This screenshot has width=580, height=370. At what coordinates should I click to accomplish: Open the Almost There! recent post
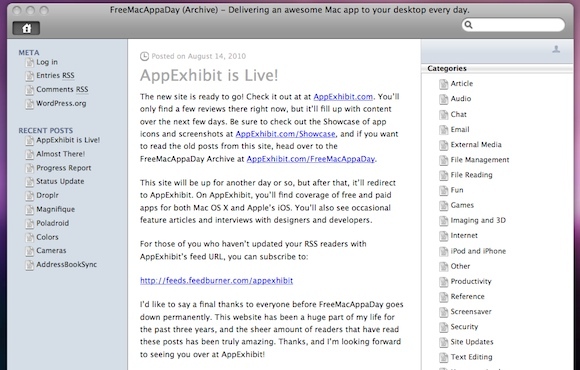click(x=60, y=154)
